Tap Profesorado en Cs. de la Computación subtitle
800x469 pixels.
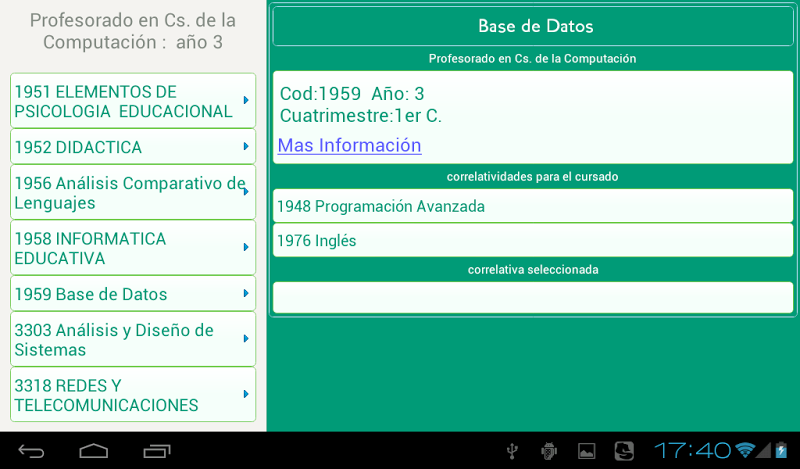532,59
